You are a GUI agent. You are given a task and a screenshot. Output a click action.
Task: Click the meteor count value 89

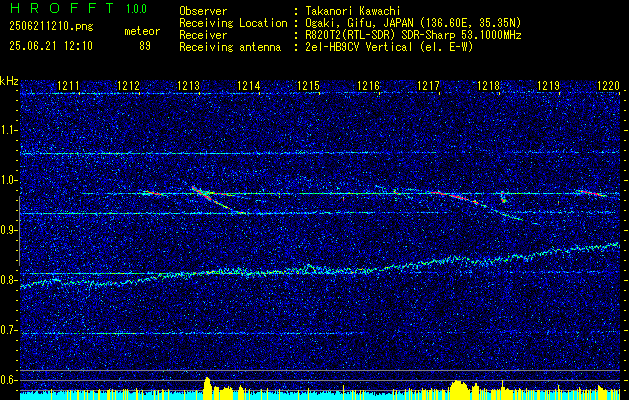pyautogui.click(x=145, y=46)
